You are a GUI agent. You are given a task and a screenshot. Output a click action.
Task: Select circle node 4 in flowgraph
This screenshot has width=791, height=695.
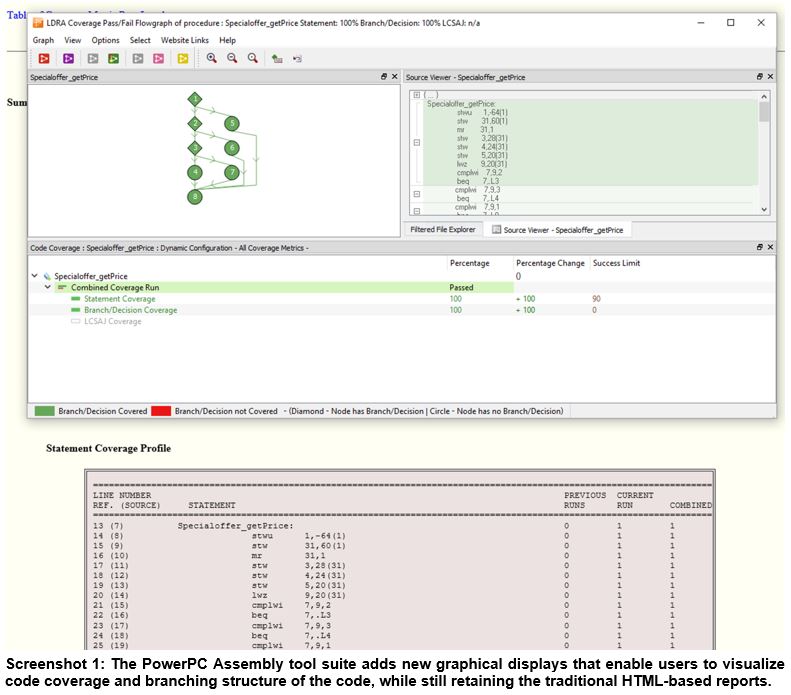click(195, 172)
